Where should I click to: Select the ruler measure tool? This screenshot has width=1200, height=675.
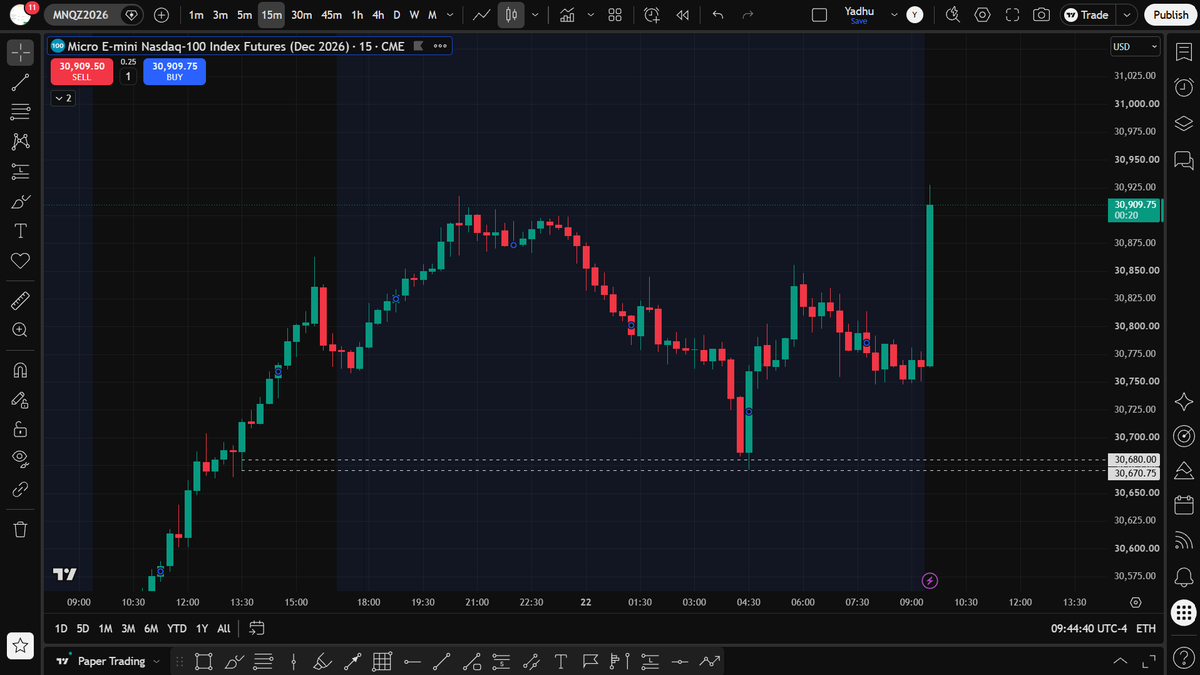(20, 299)
